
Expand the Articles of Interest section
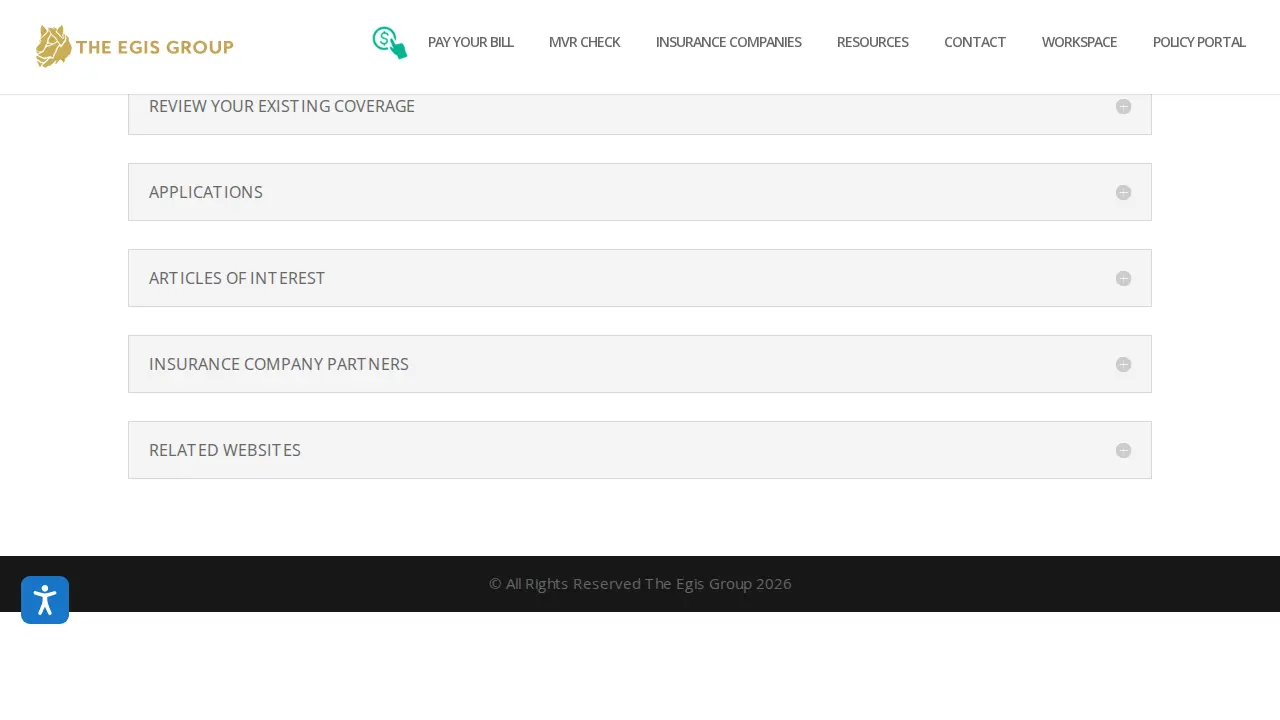[640, 278]
